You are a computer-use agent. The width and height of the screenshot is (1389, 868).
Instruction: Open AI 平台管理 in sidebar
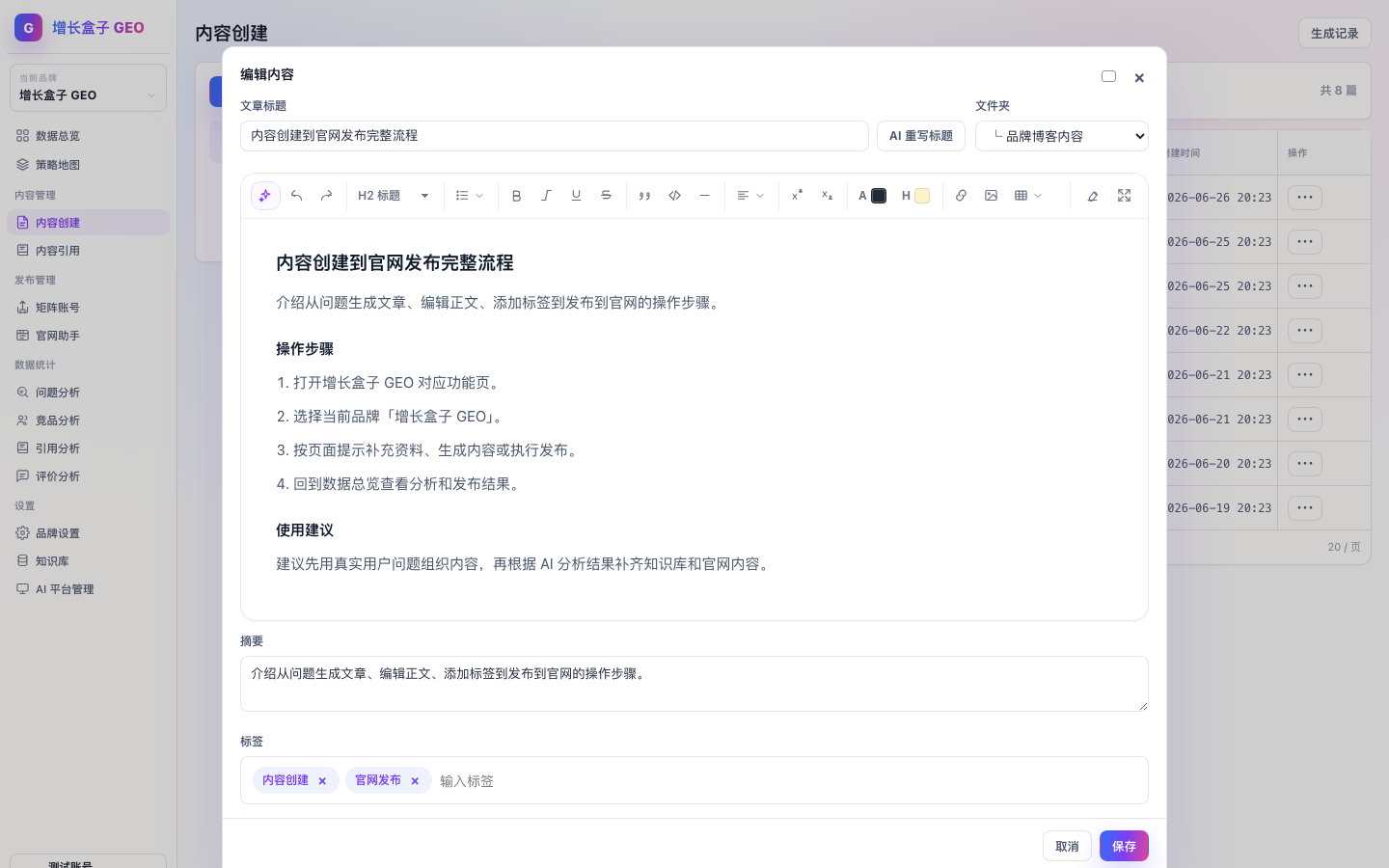tap(88, 589)
